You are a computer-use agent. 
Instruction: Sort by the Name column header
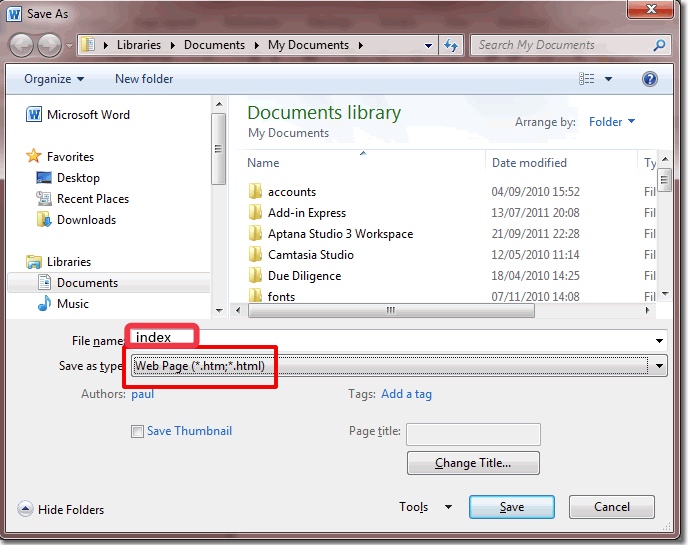point(263,163)
